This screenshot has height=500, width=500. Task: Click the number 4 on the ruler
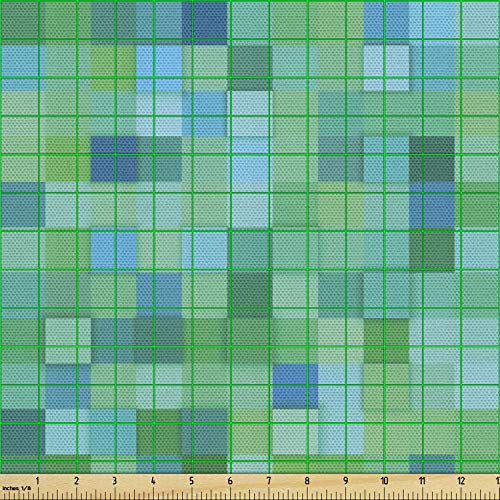click(153, 481)
